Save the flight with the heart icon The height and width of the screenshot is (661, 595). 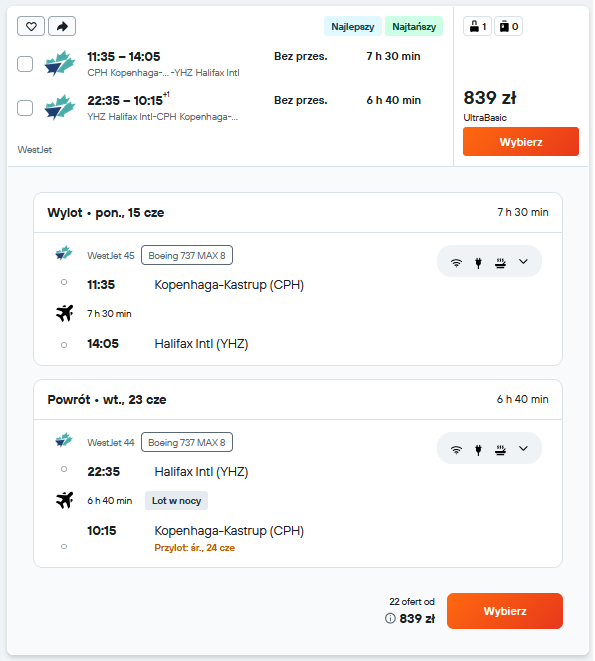(31, 26)
